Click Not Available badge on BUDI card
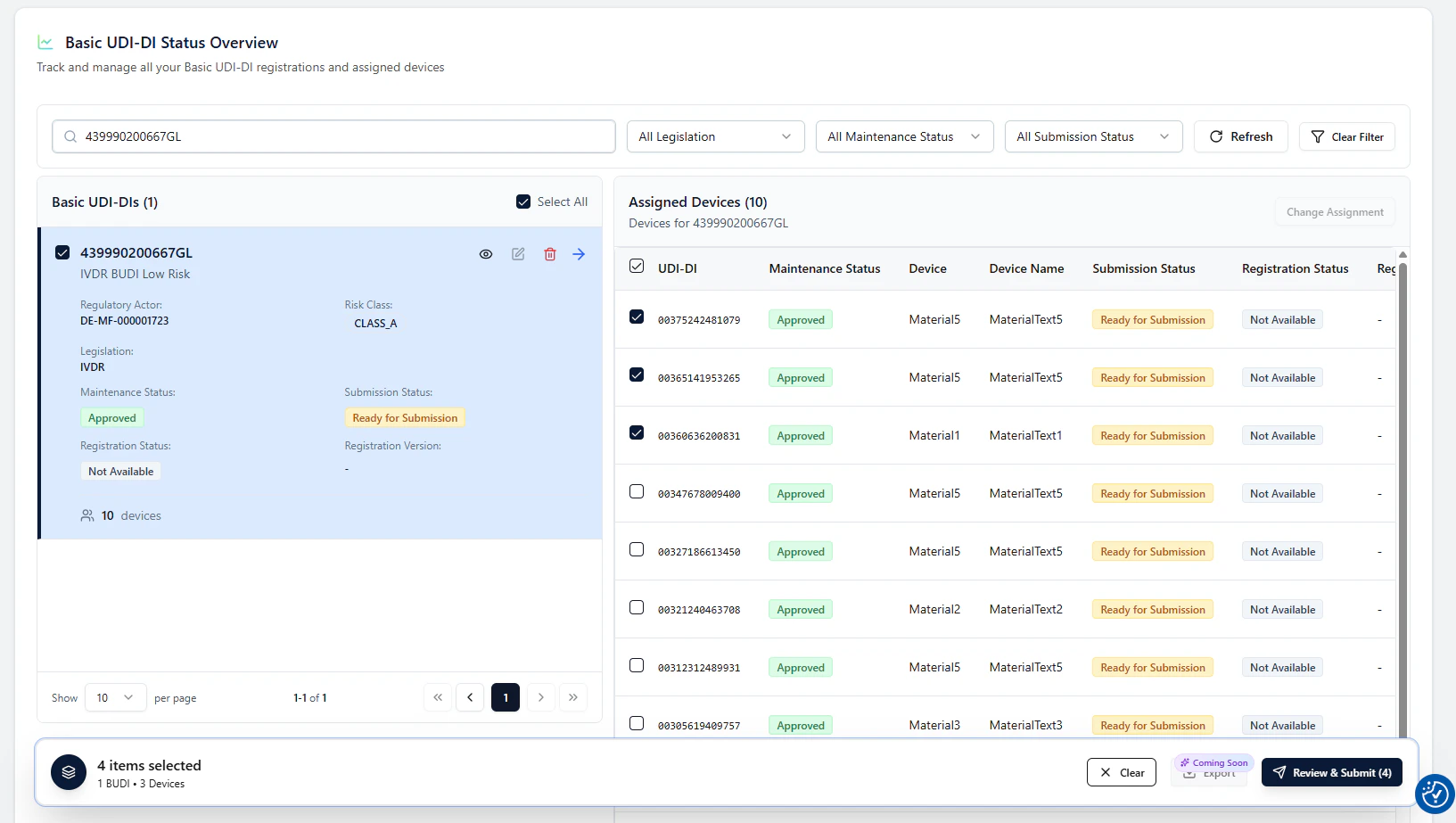The image size is (1456, 823). (121, 472)
